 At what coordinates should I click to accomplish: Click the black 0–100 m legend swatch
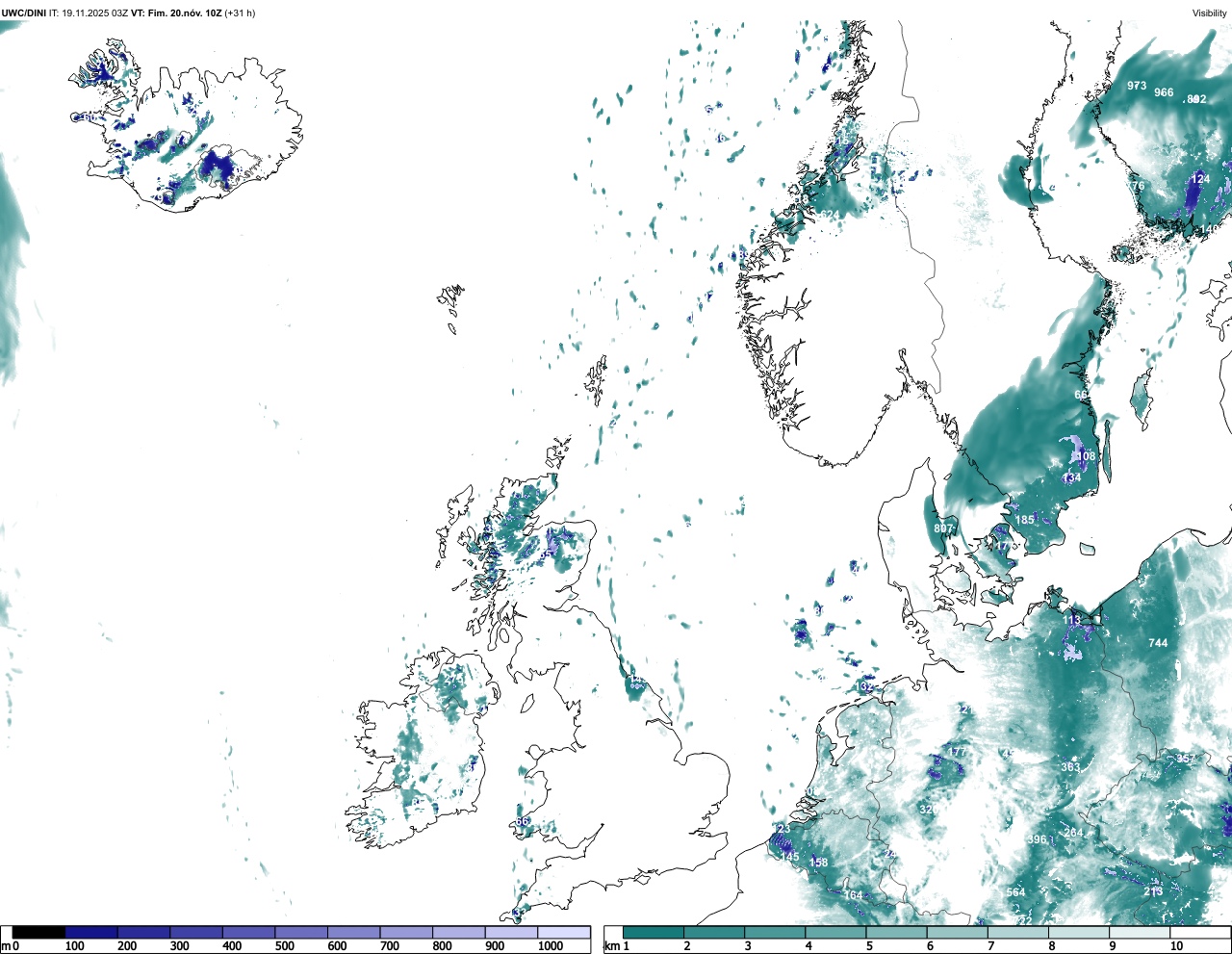[38, 932]
